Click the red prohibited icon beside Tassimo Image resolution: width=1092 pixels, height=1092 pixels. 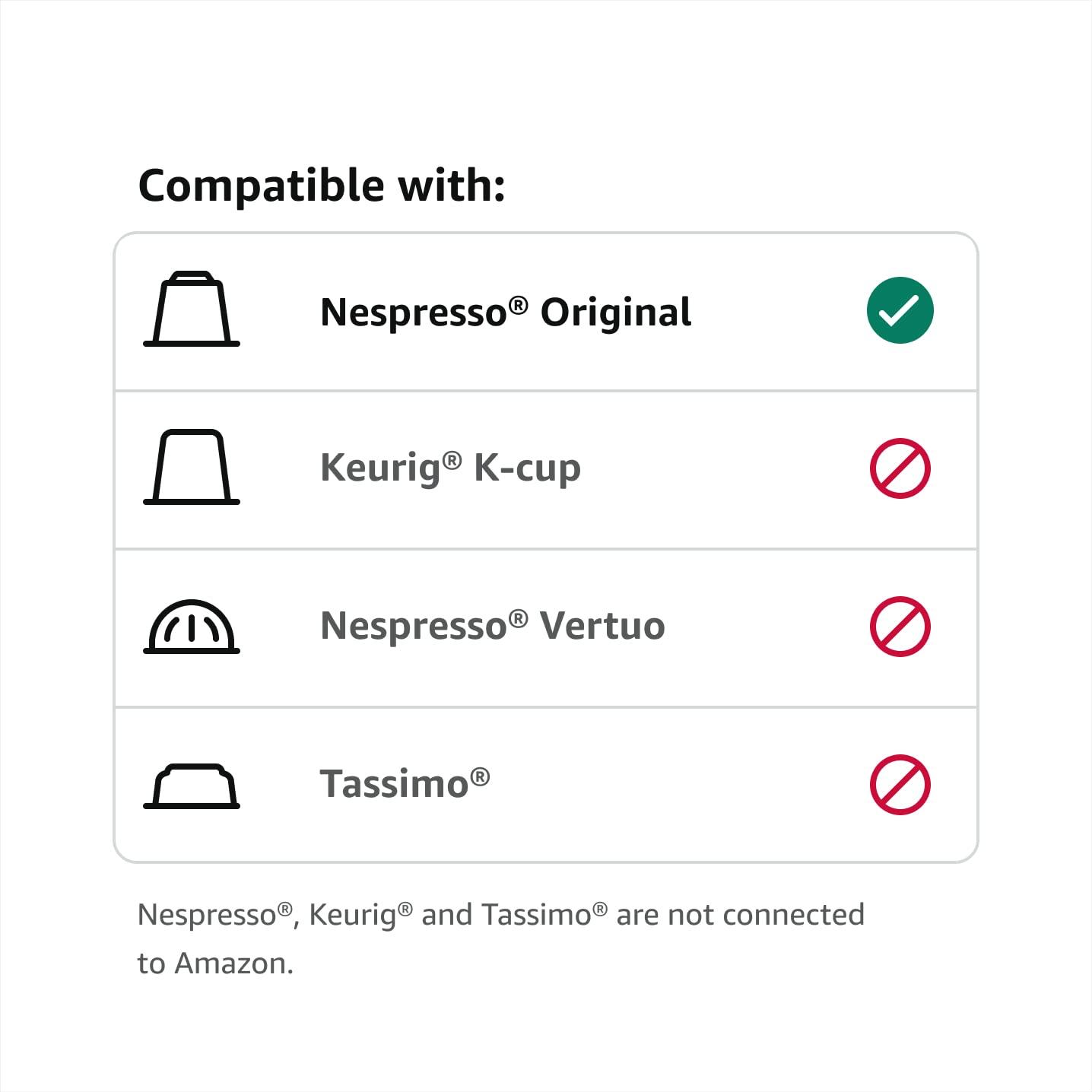click(x=900, y=785)
